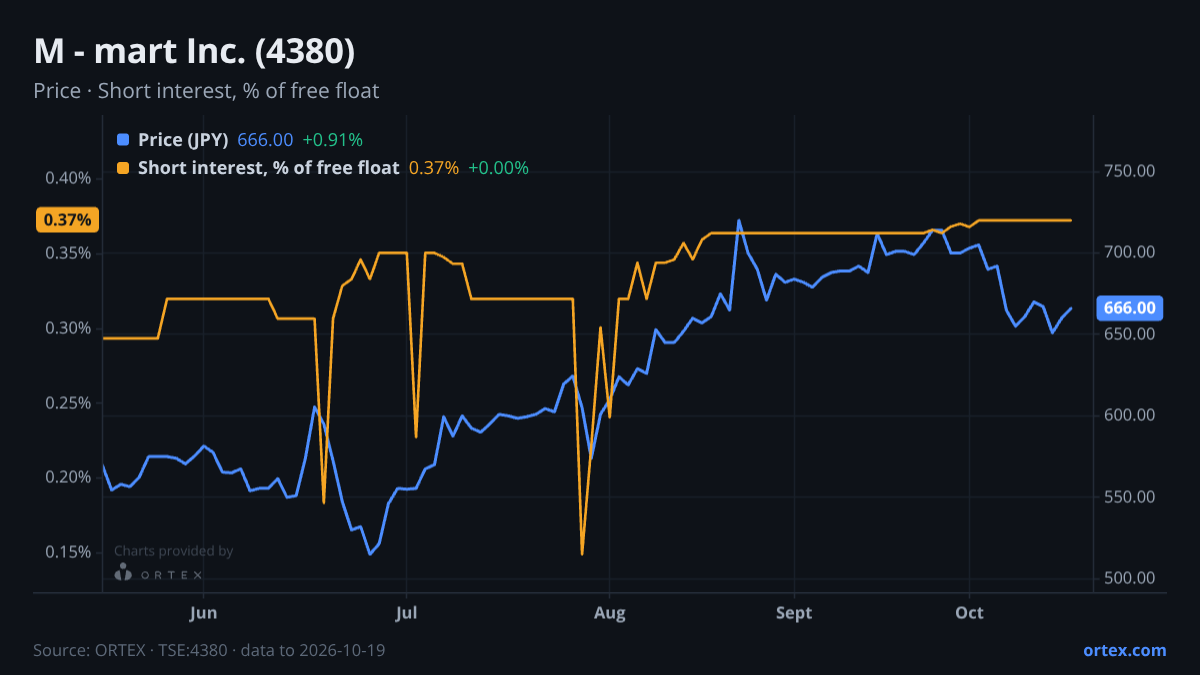Click the 500.00 right axis label
This screenshot has width=1200, height=675.
(x=1131, y=578)
